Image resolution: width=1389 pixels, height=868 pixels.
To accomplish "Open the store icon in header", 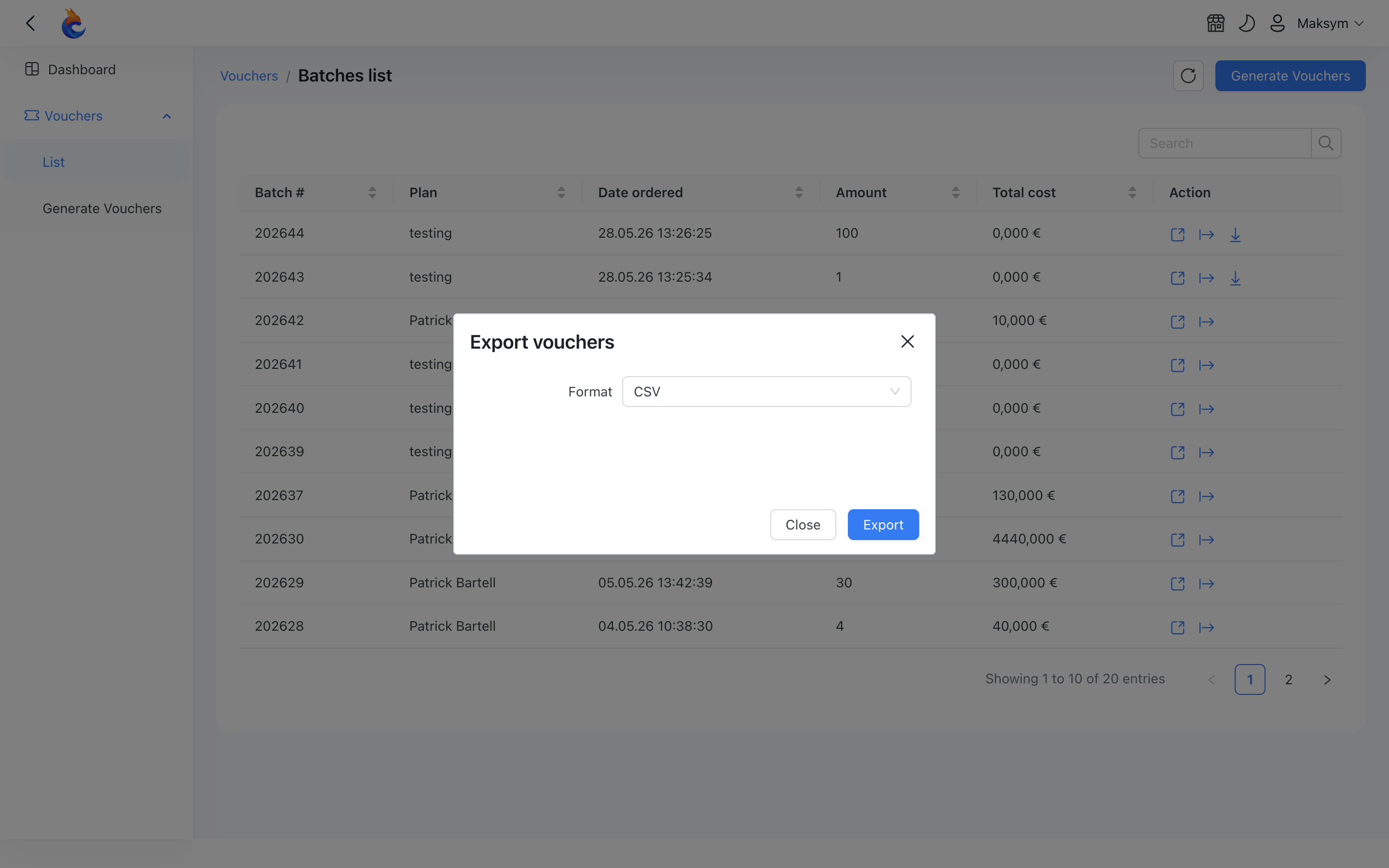I will (x=1216, y=23).
